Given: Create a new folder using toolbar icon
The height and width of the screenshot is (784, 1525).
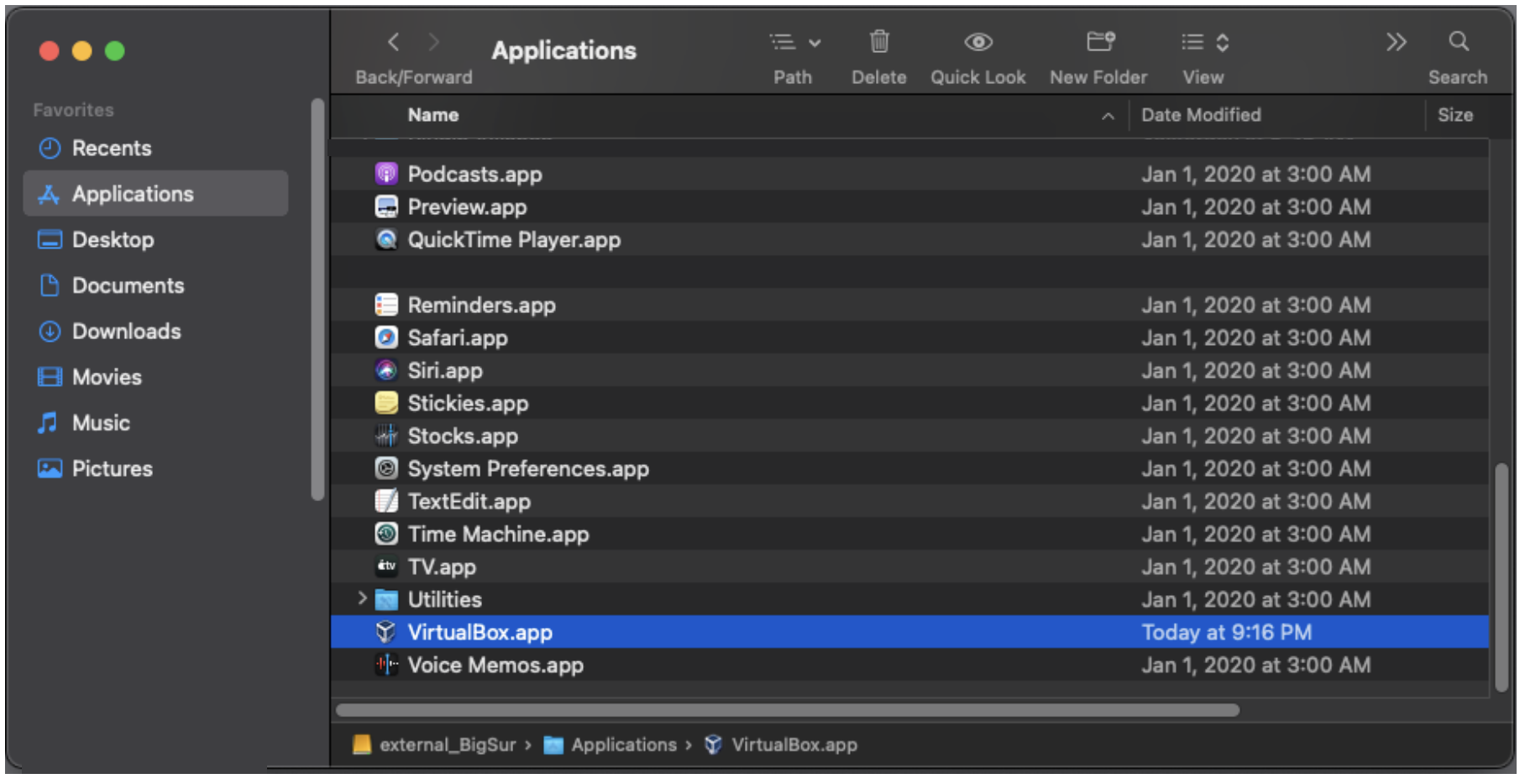Looking at the screenshot, I should [x=1099, y=42].
